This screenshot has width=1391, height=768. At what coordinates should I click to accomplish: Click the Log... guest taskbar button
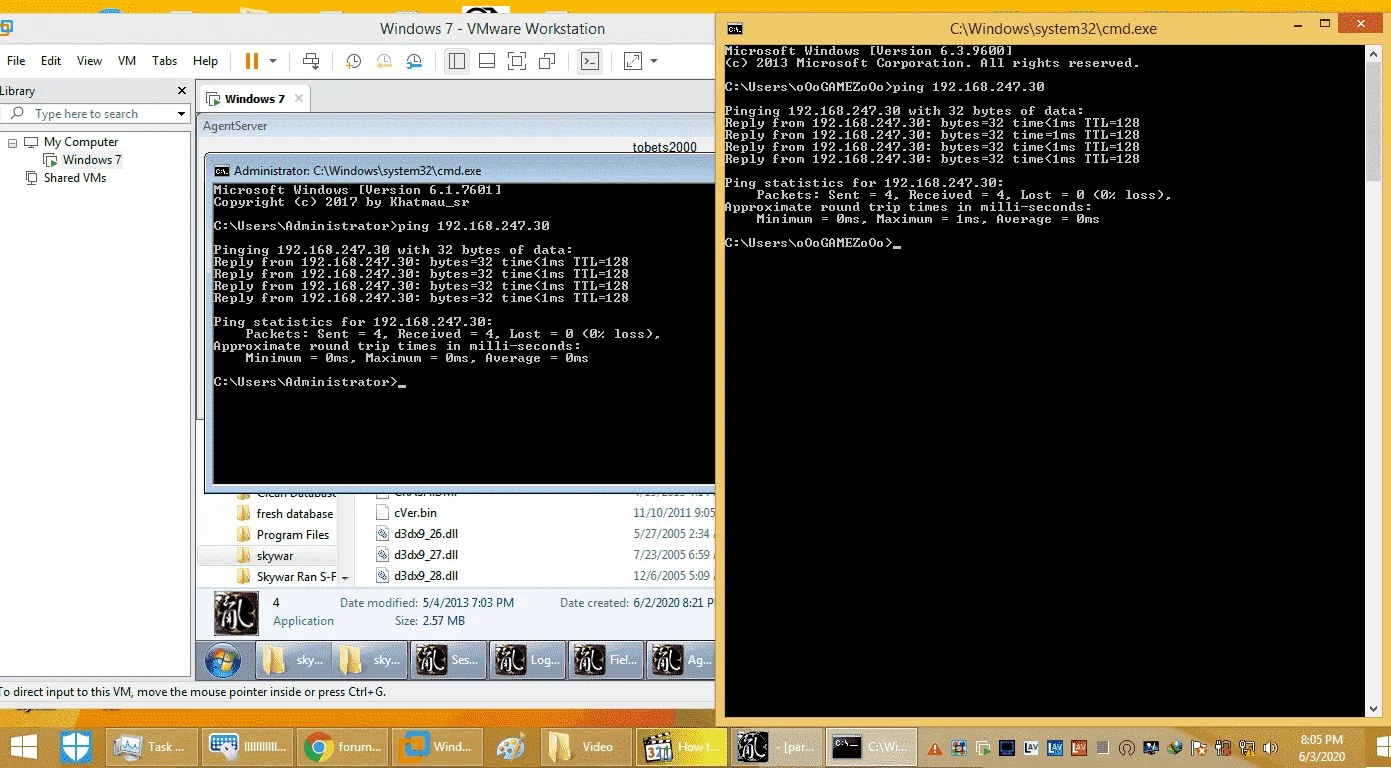click(527, 661)
